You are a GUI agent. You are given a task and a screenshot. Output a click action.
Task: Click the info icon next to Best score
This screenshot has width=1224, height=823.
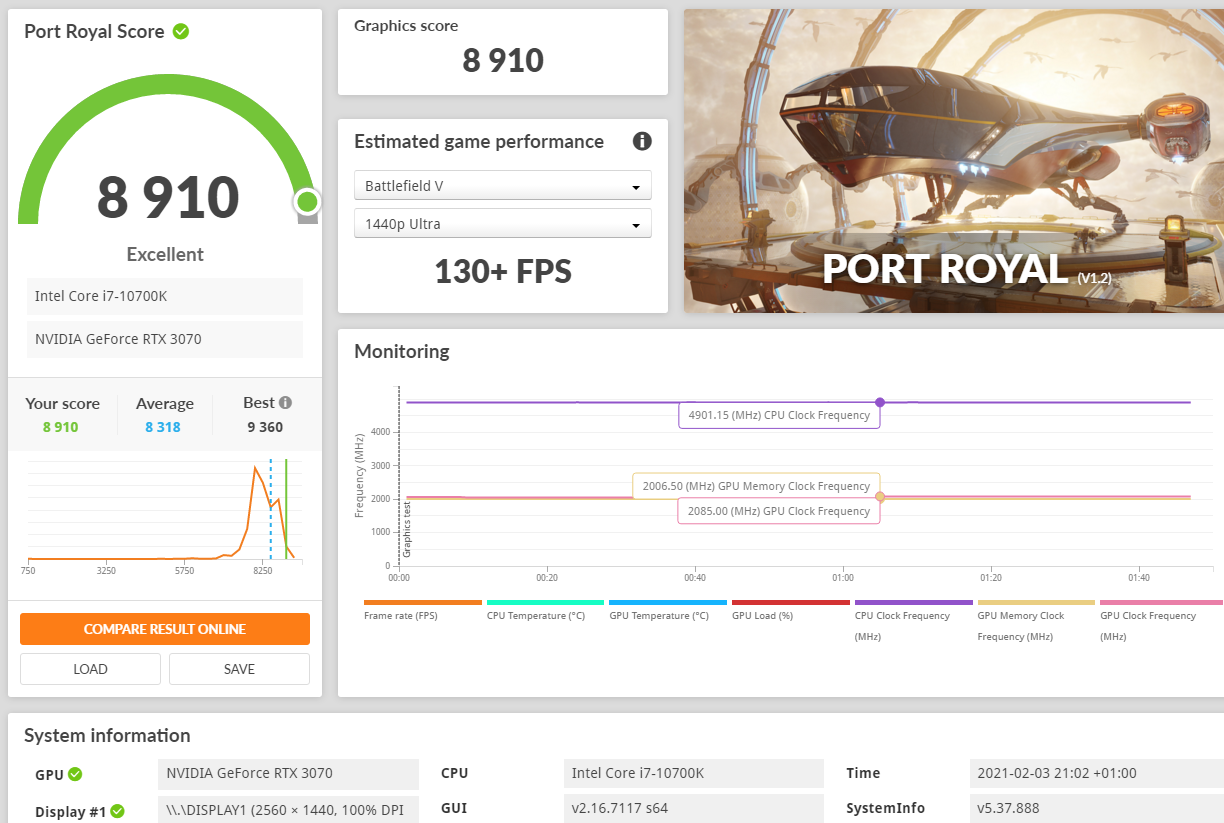coord(285,402)
